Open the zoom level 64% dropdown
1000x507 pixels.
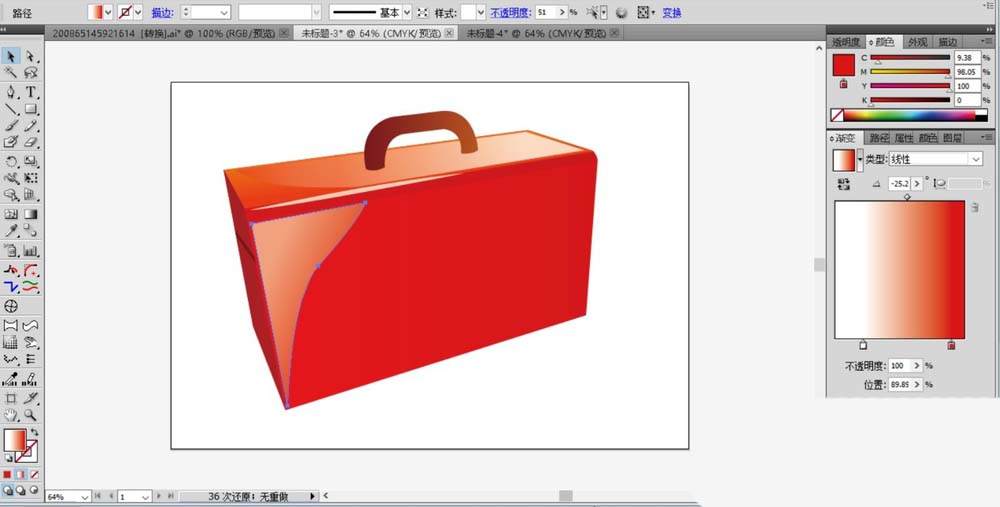click(85, 497)
